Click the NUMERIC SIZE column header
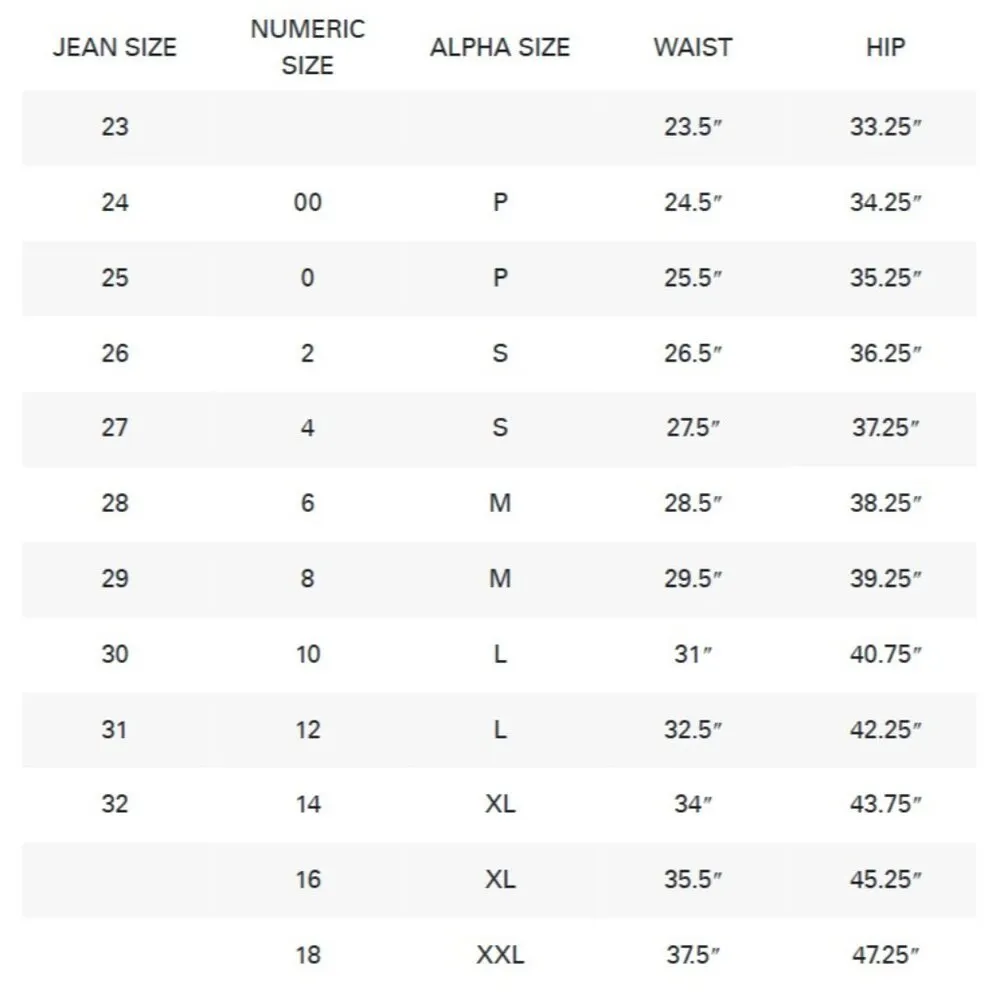1000x1000 pixels. 307,47
